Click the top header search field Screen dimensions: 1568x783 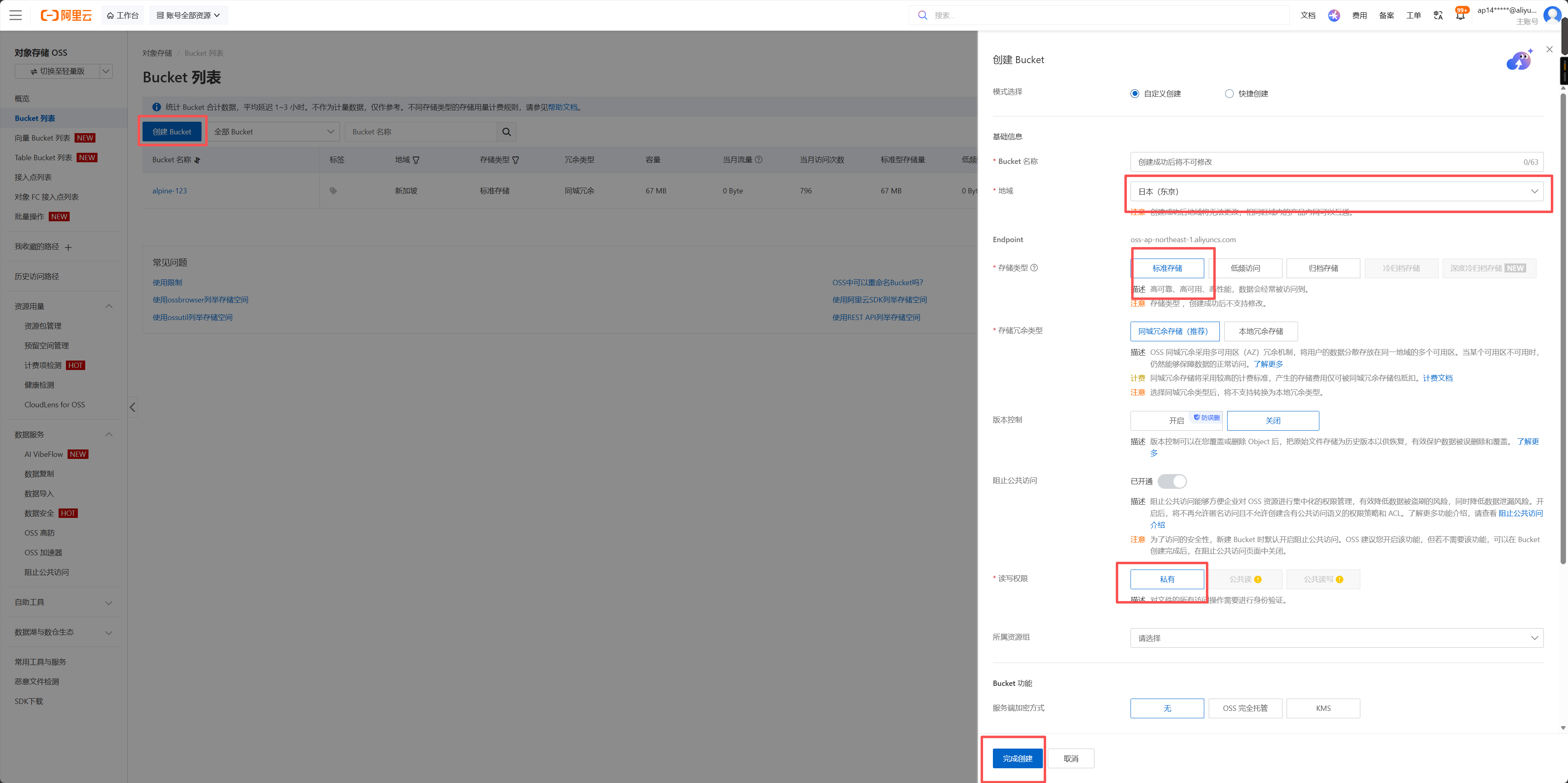click(x=1099, y=15)
